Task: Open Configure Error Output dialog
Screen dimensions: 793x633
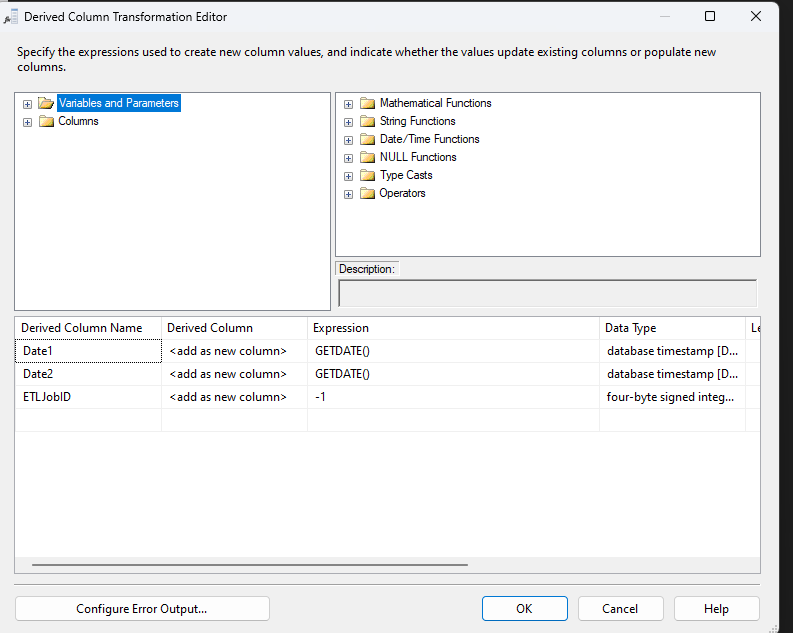Action: (x=142, y=608)
